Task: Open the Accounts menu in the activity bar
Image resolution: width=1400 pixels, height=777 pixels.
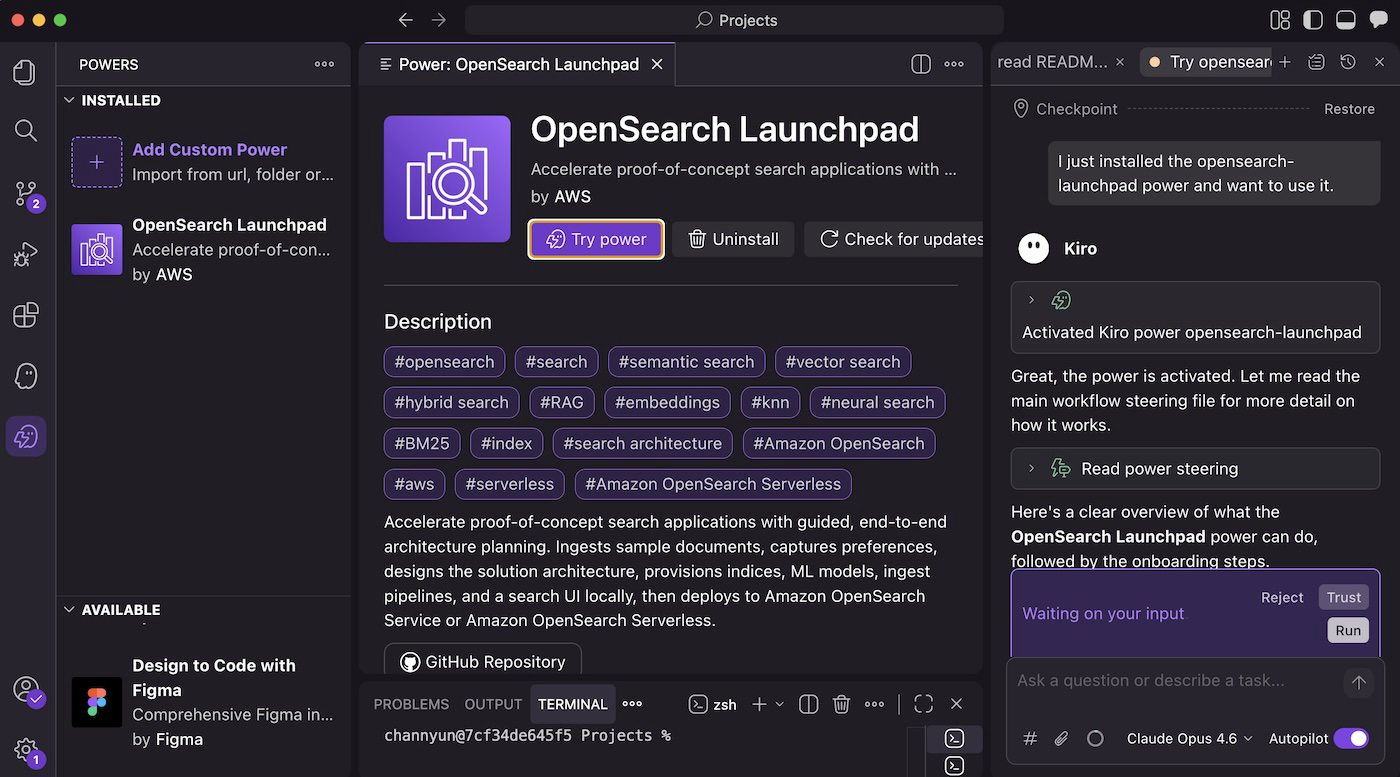Action: pos(27,690)
